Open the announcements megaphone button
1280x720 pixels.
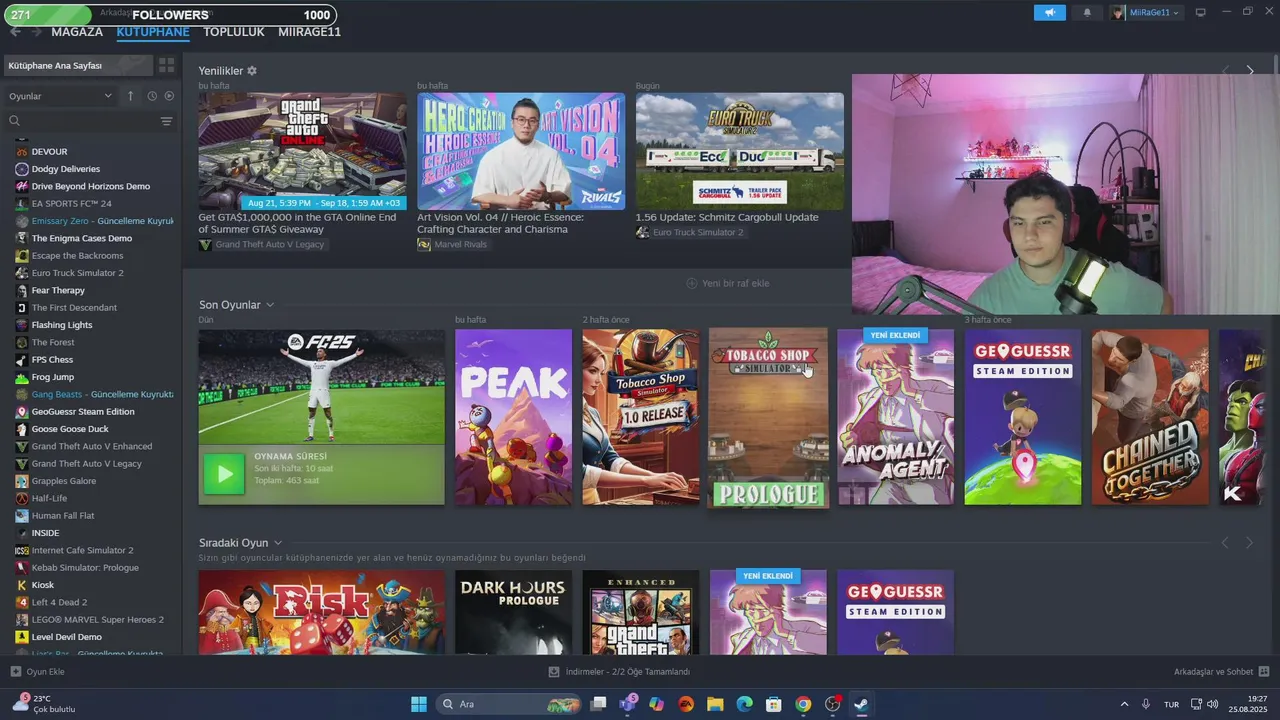[x=1049, y=13]
